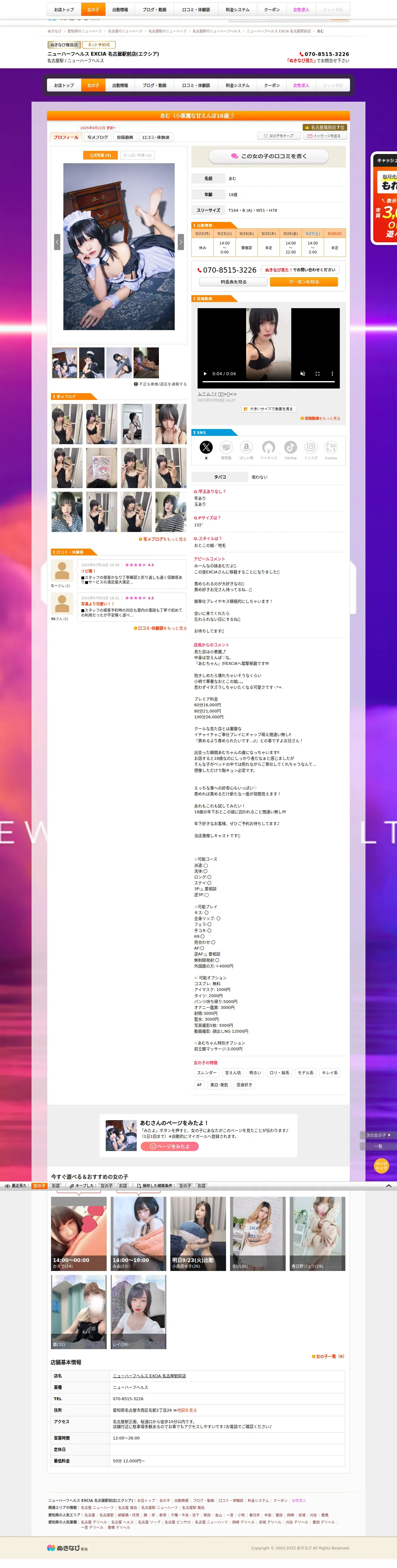Open 出勤情報 in purple navigation bar
The image size is (397, 1568).
click(120, 86)
